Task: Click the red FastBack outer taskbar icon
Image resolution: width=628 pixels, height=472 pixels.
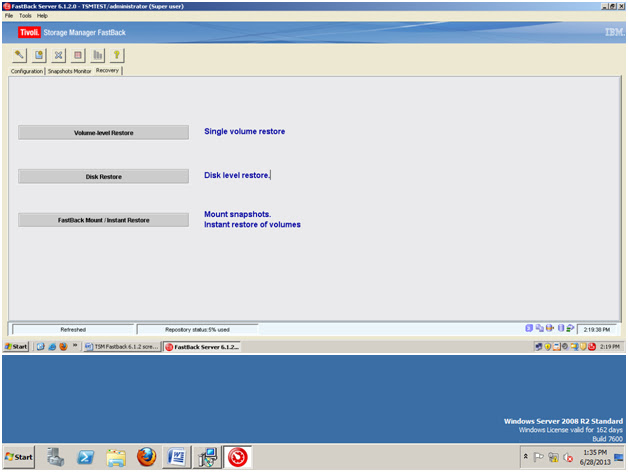Action: 238,457
